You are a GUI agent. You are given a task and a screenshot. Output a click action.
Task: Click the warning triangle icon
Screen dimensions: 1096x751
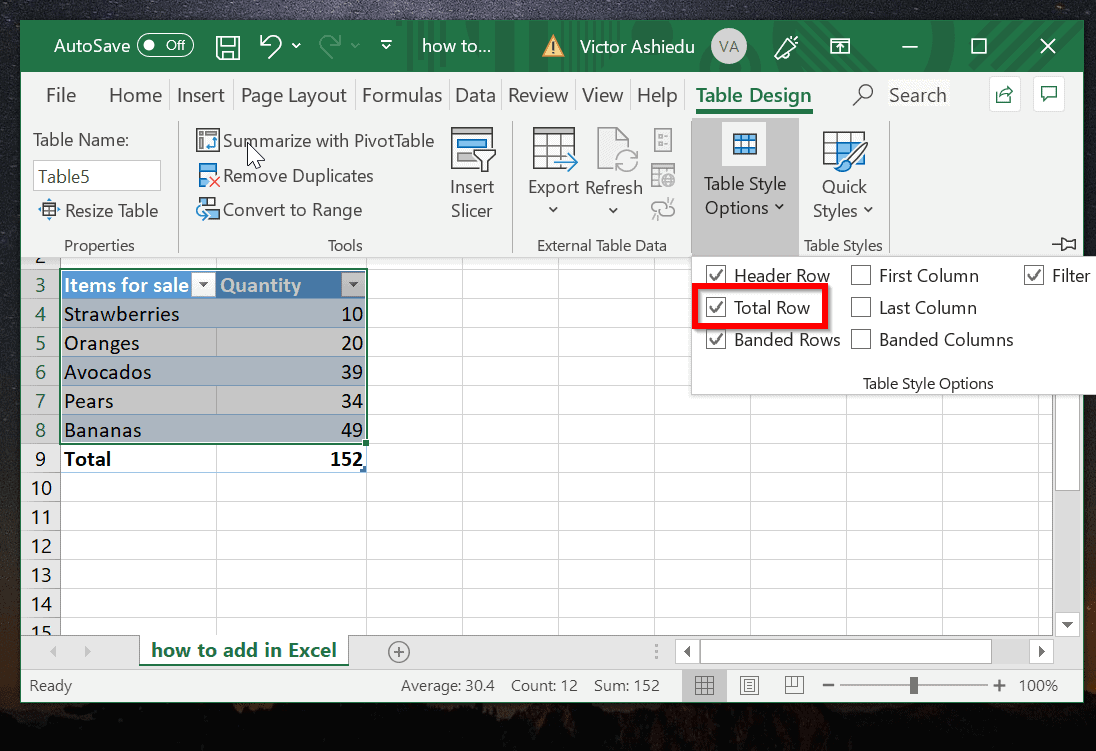[553, 47]
